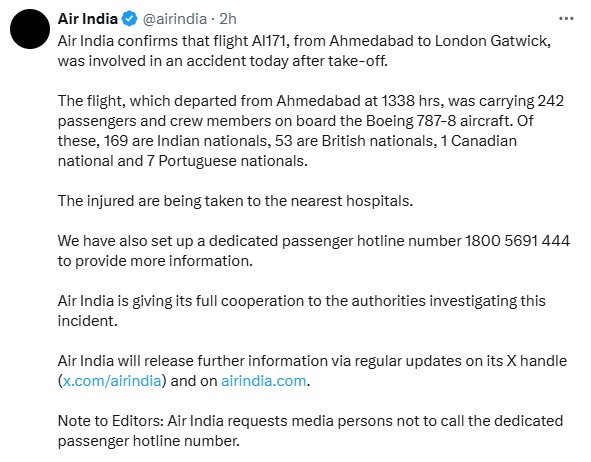Click the Note to Editors paragraph

310,430
